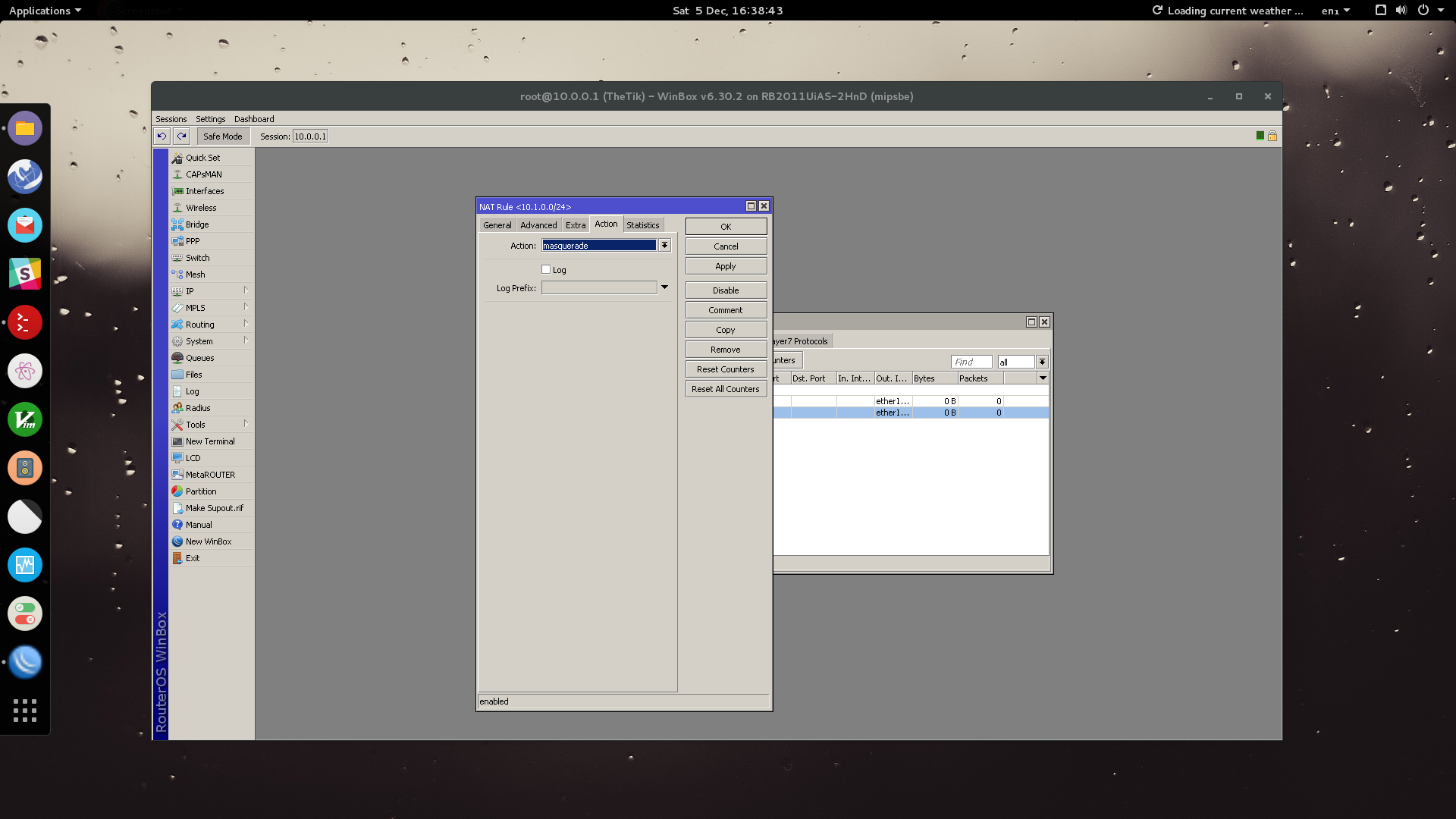1456x819 pixels.
Task: Switch to the General tab in NAT Rule
Action: point(497,224)
